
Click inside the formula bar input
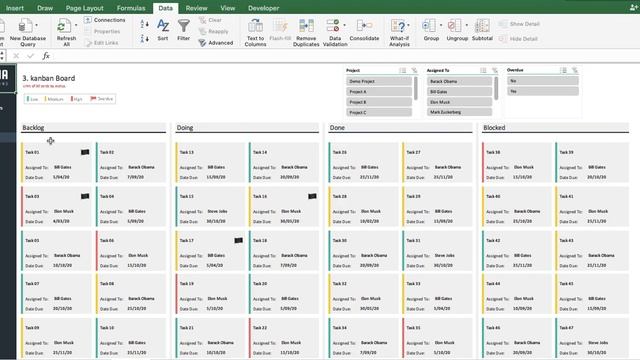pyautogui.click(x=345, y=56)
